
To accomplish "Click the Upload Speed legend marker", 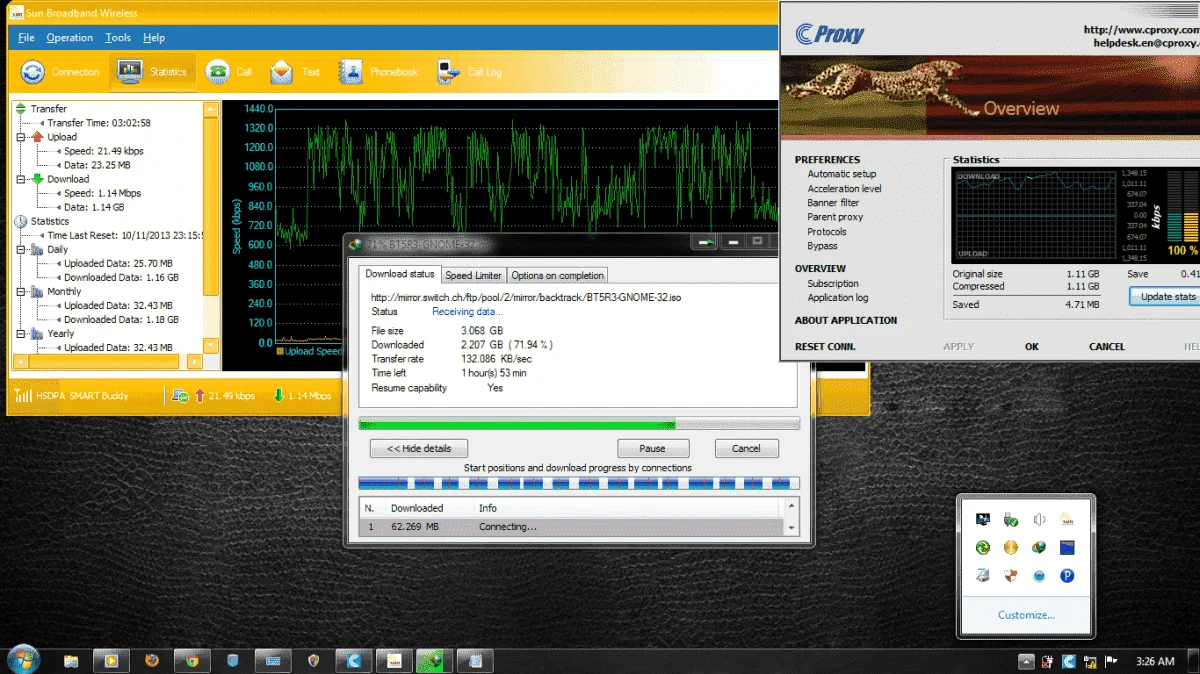I will tap(280, 351).
